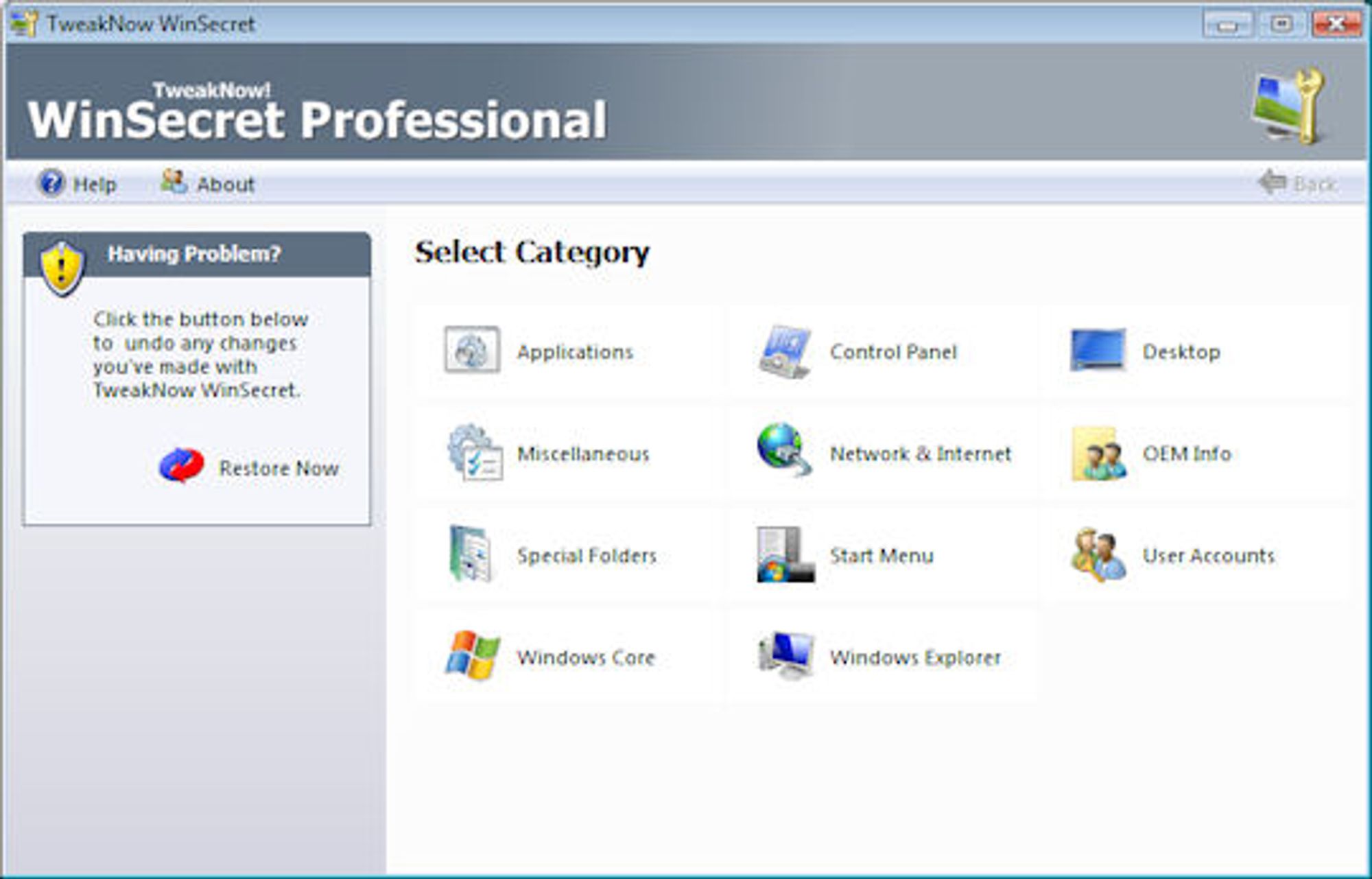Open the User Accounts people icon

point(1098,554)
